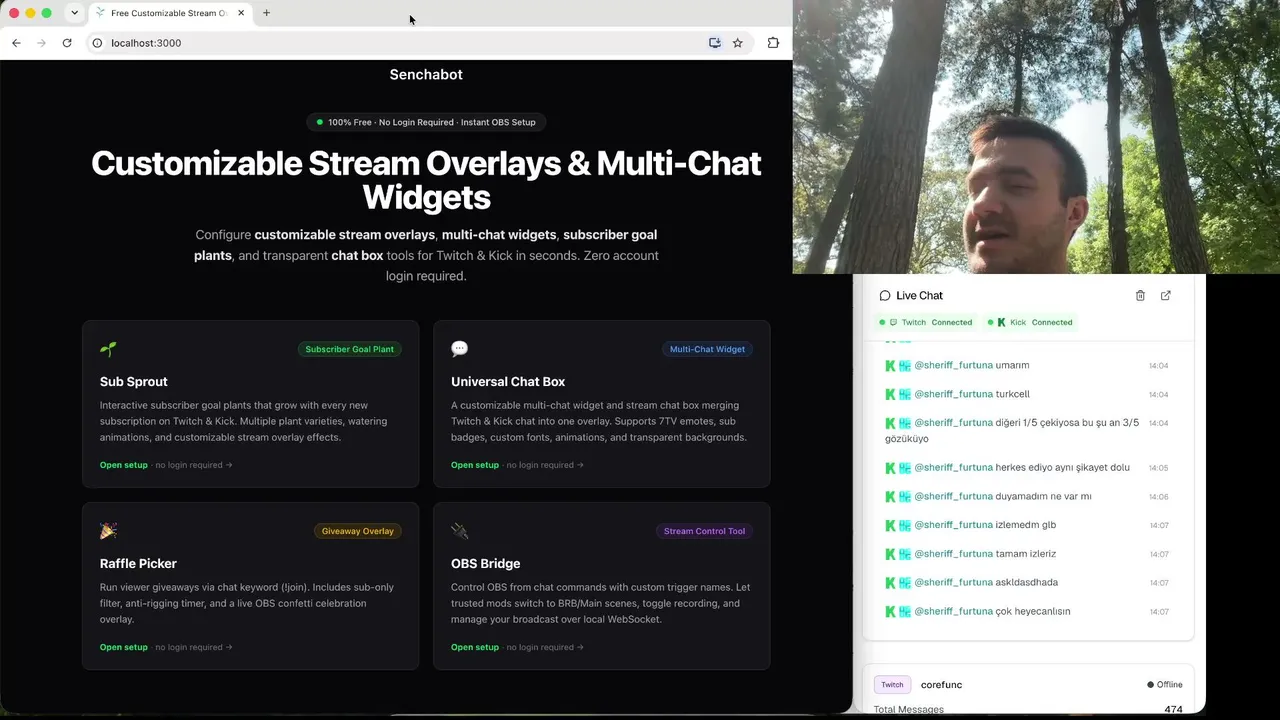
Task: Click the corefunc channel name
Action: pyautogui.click(x=941, y=685)
